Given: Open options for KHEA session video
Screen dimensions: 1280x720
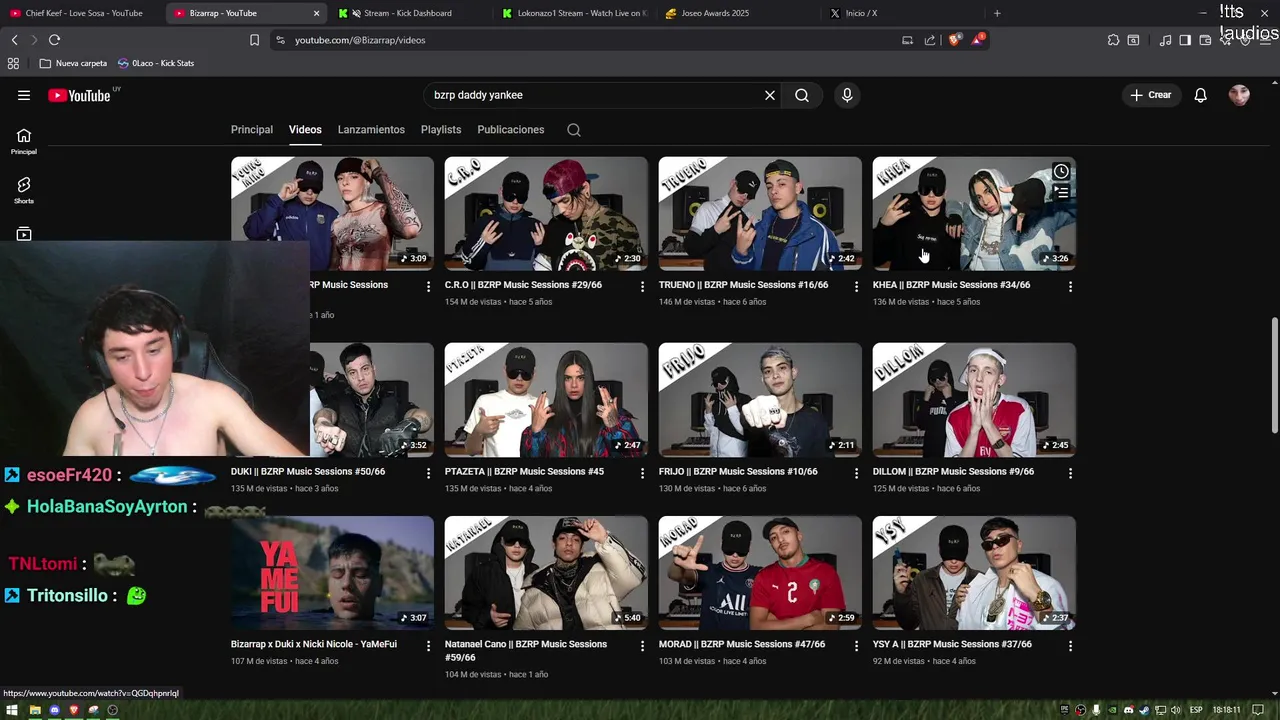Looking at the screenshot, I should 1070,287.
